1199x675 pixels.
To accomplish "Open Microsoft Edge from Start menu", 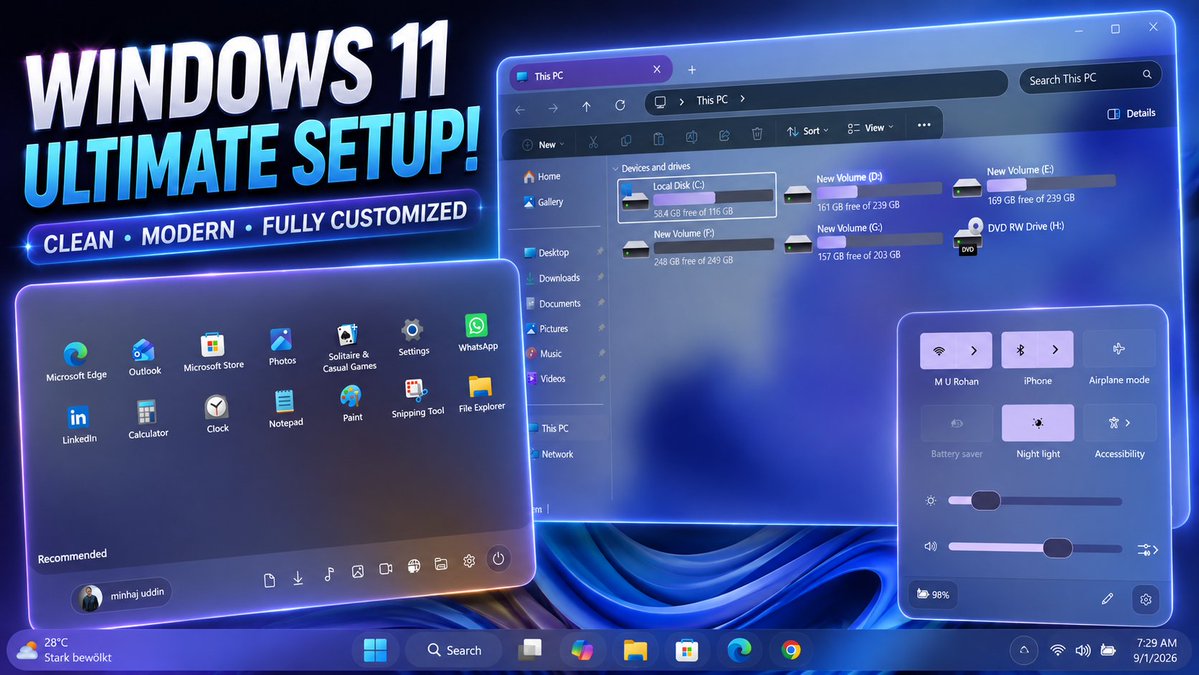I will tap(76, 361).
